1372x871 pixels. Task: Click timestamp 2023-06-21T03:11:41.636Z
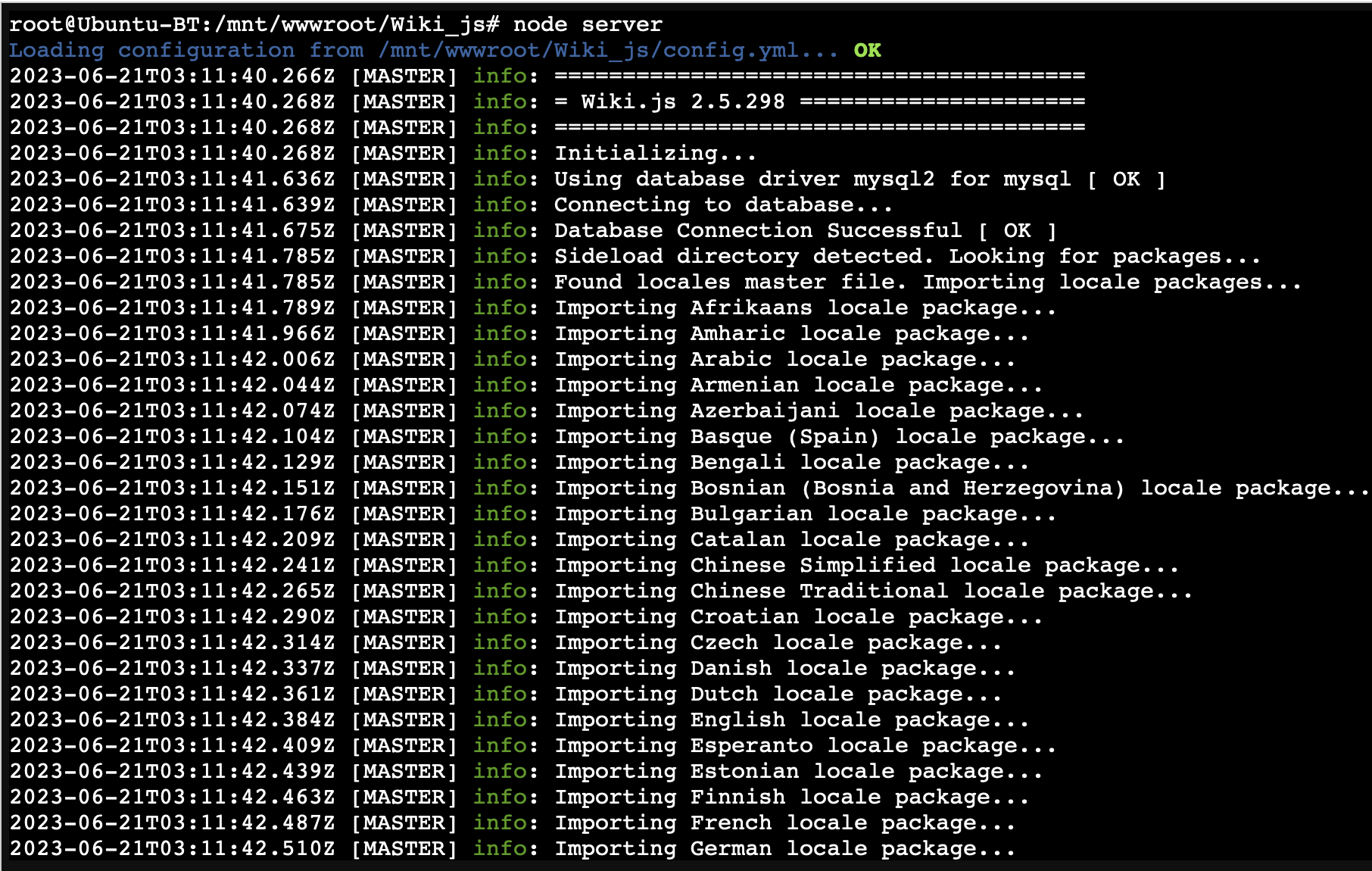[172, 179]
